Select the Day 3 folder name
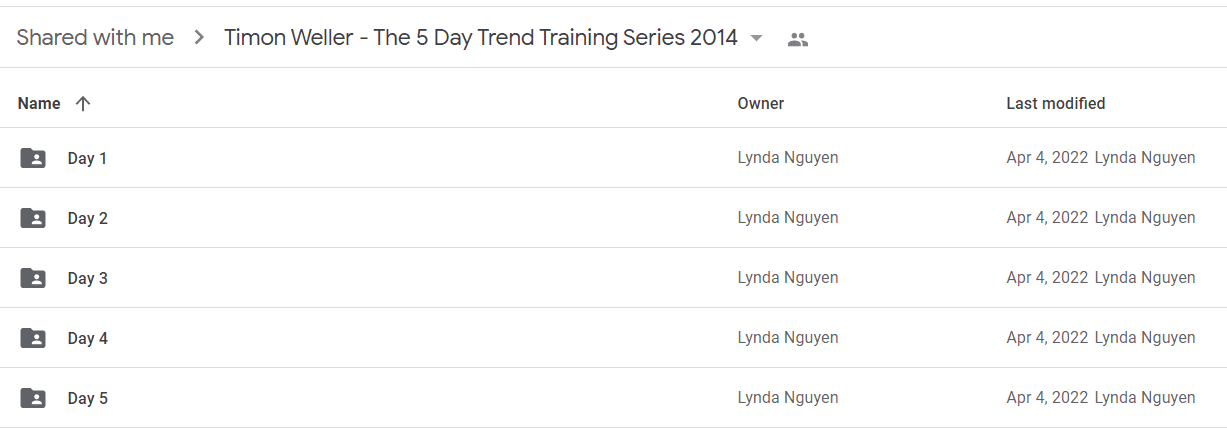This screenshot has height=429, width=1227. (x=87, y=278)
